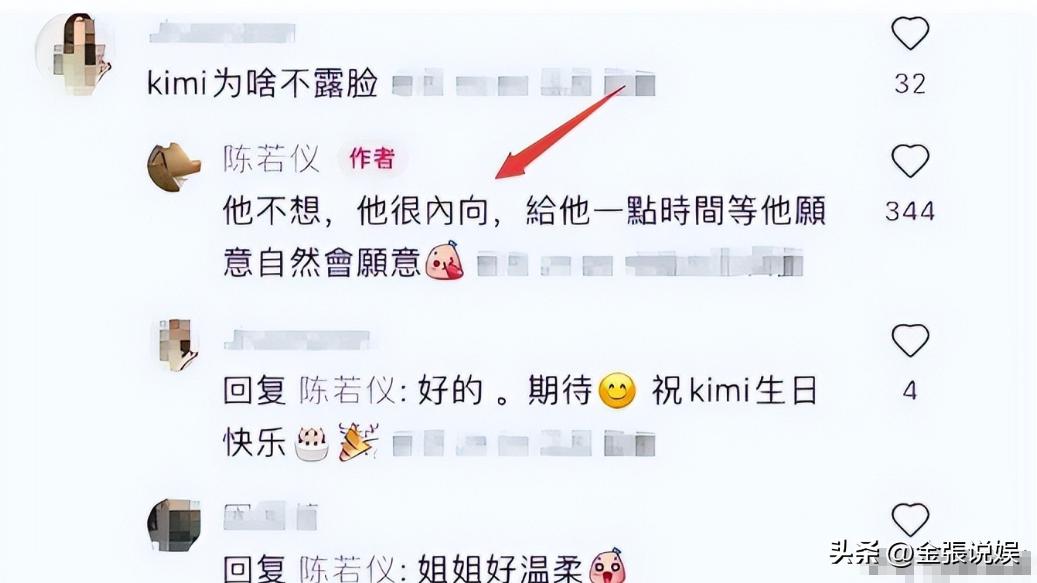Open avatar of the '姐姐好温柔' commenter
Screen dimensions: 1037x583
174,525
